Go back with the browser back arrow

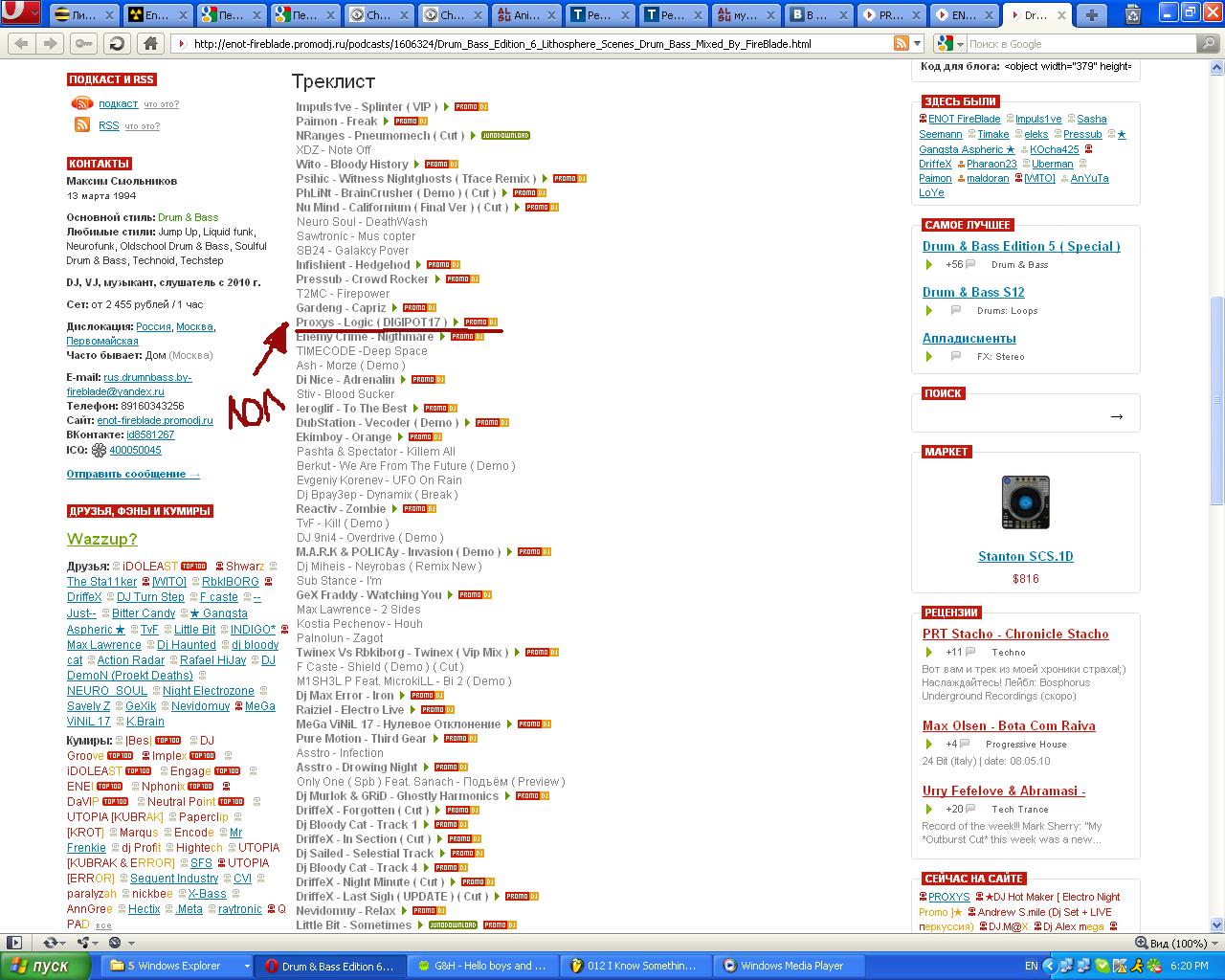point(22,43)
